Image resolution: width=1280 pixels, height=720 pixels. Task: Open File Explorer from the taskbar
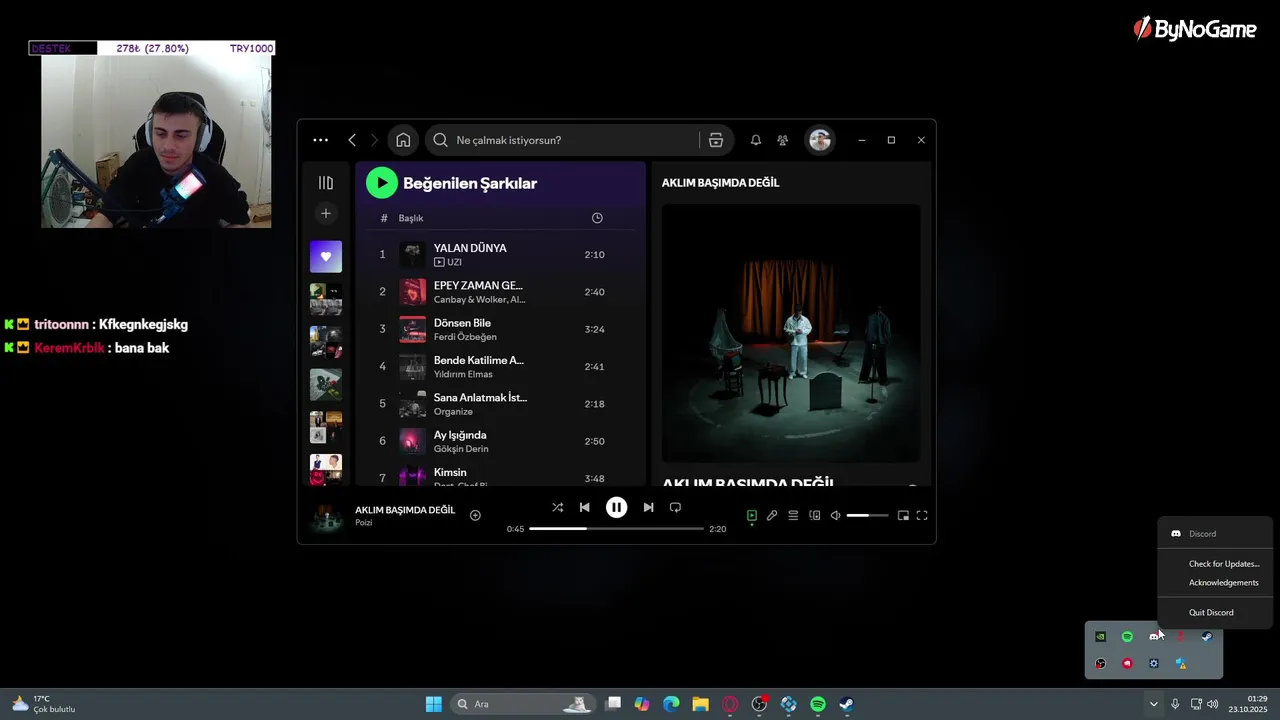[700, 704]
